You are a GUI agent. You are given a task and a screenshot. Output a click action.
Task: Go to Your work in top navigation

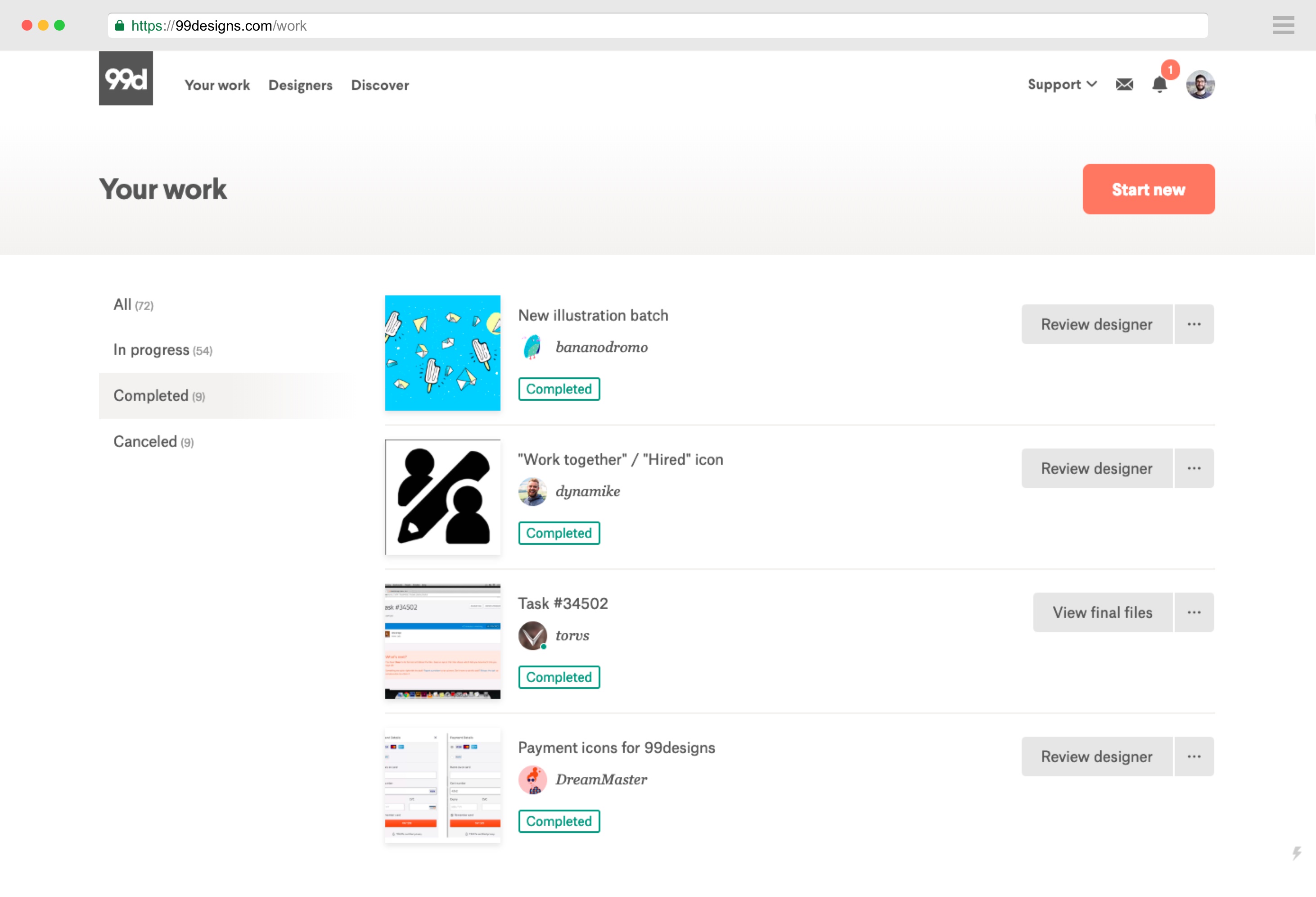click(x=217, y=85)
